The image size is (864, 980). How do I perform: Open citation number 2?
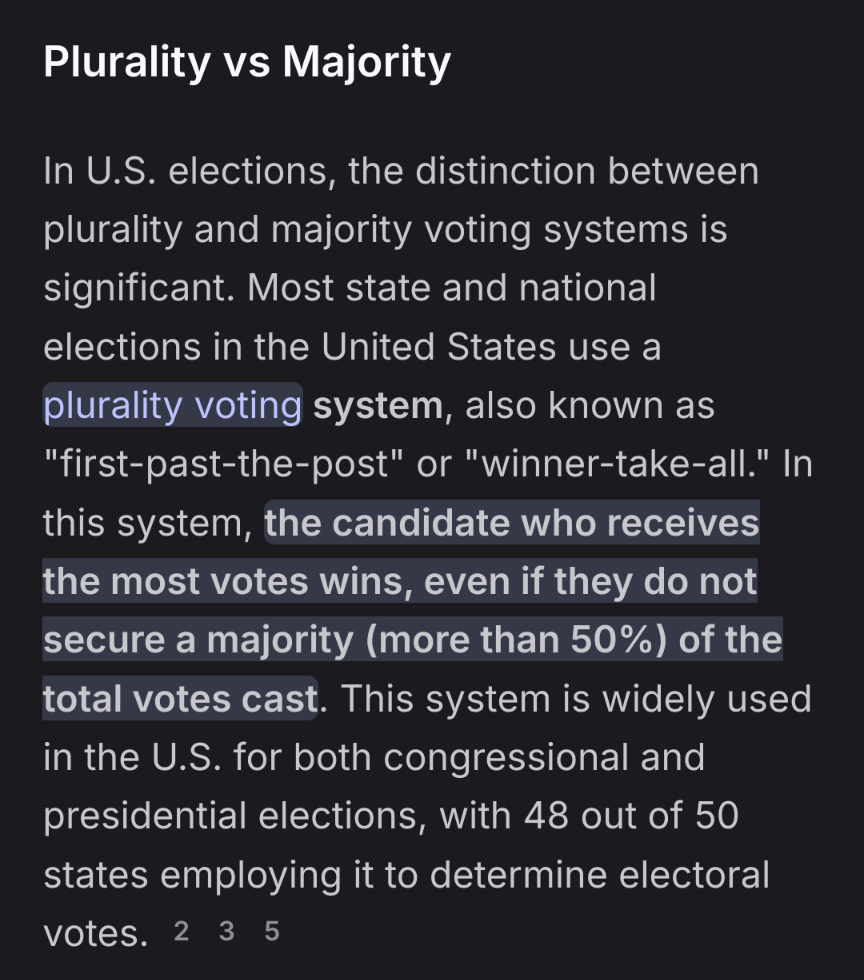point(181,931)
